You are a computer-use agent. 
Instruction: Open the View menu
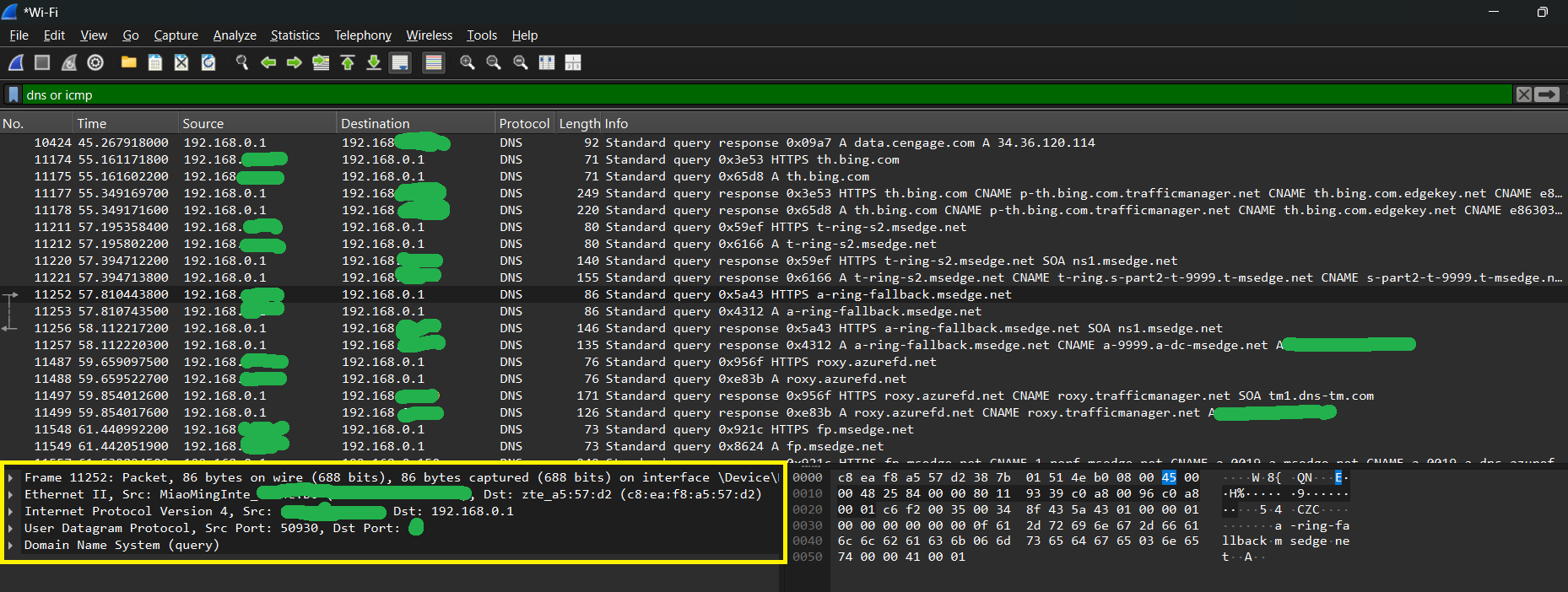click(x=94, y=35)
